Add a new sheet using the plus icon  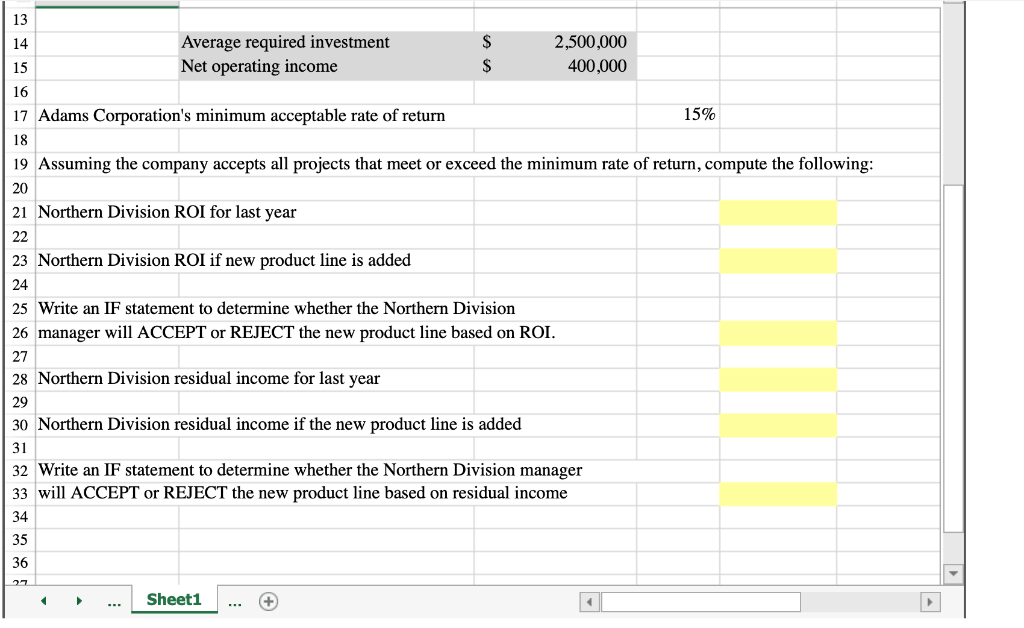click(x=268, y=600)
